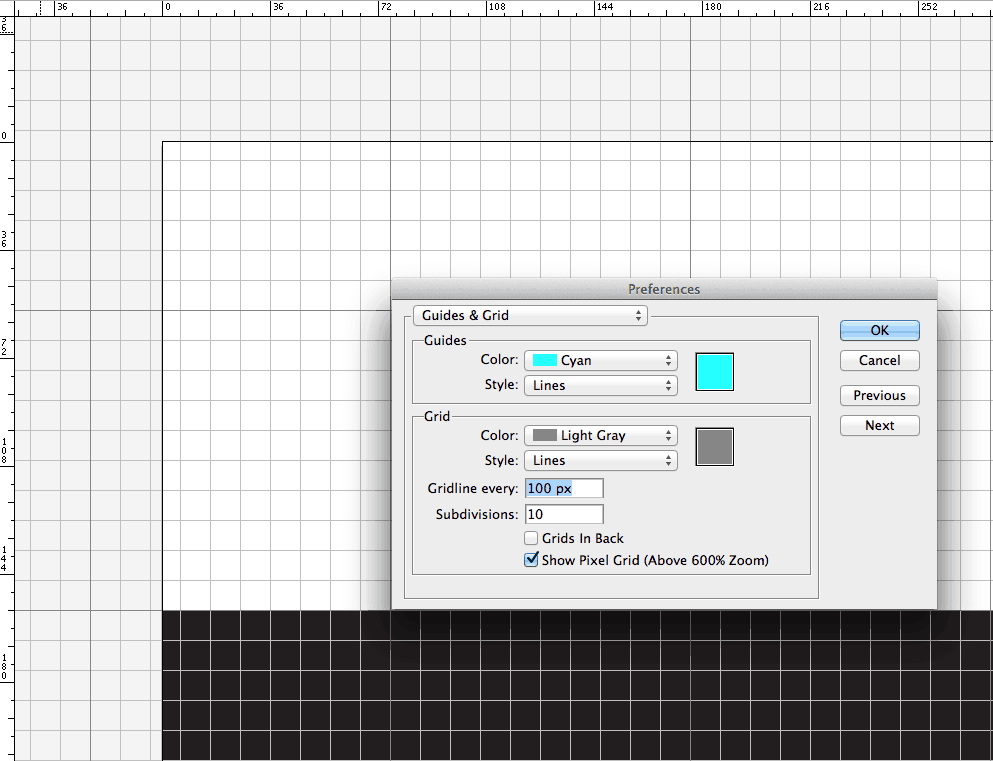Click the OK button in Preferences
The image size is (993, 761).
point(880,330)
